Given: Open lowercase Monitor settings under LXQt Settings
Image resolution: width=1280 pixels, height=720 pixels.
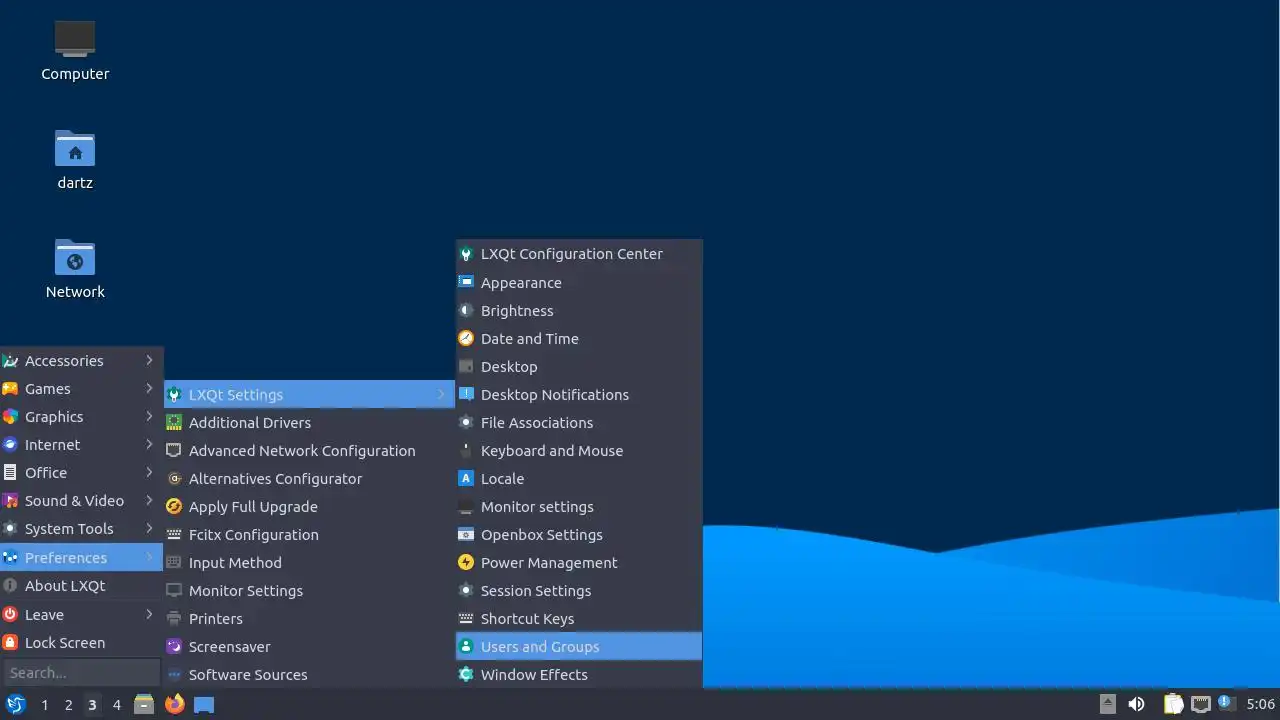Looking at the screenshot, I should coord(579,507).
